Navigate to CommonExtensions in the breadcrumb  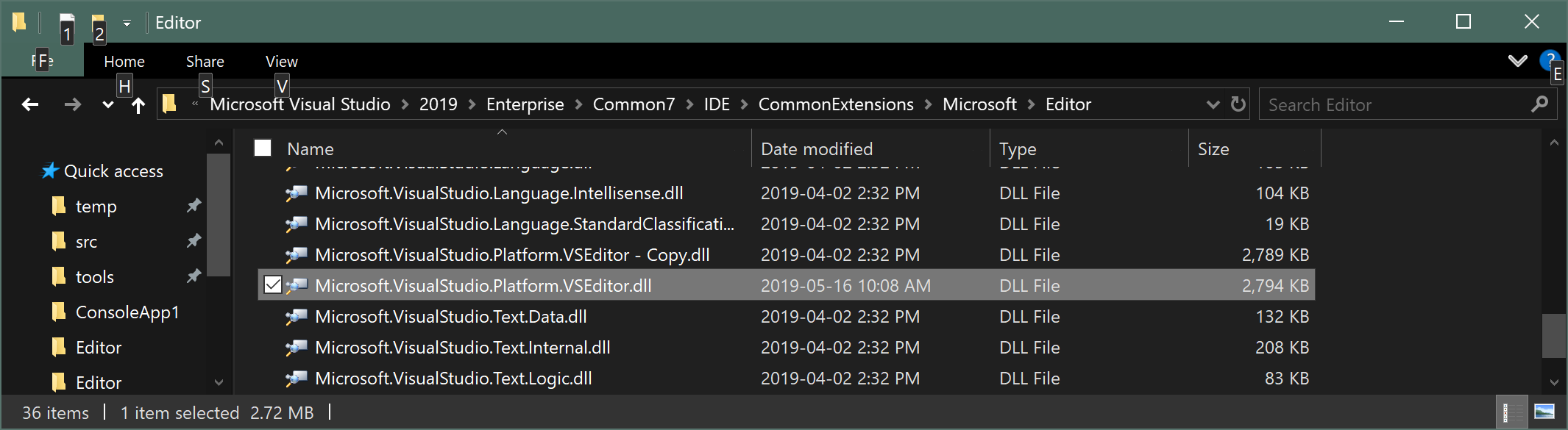[836, 104]
